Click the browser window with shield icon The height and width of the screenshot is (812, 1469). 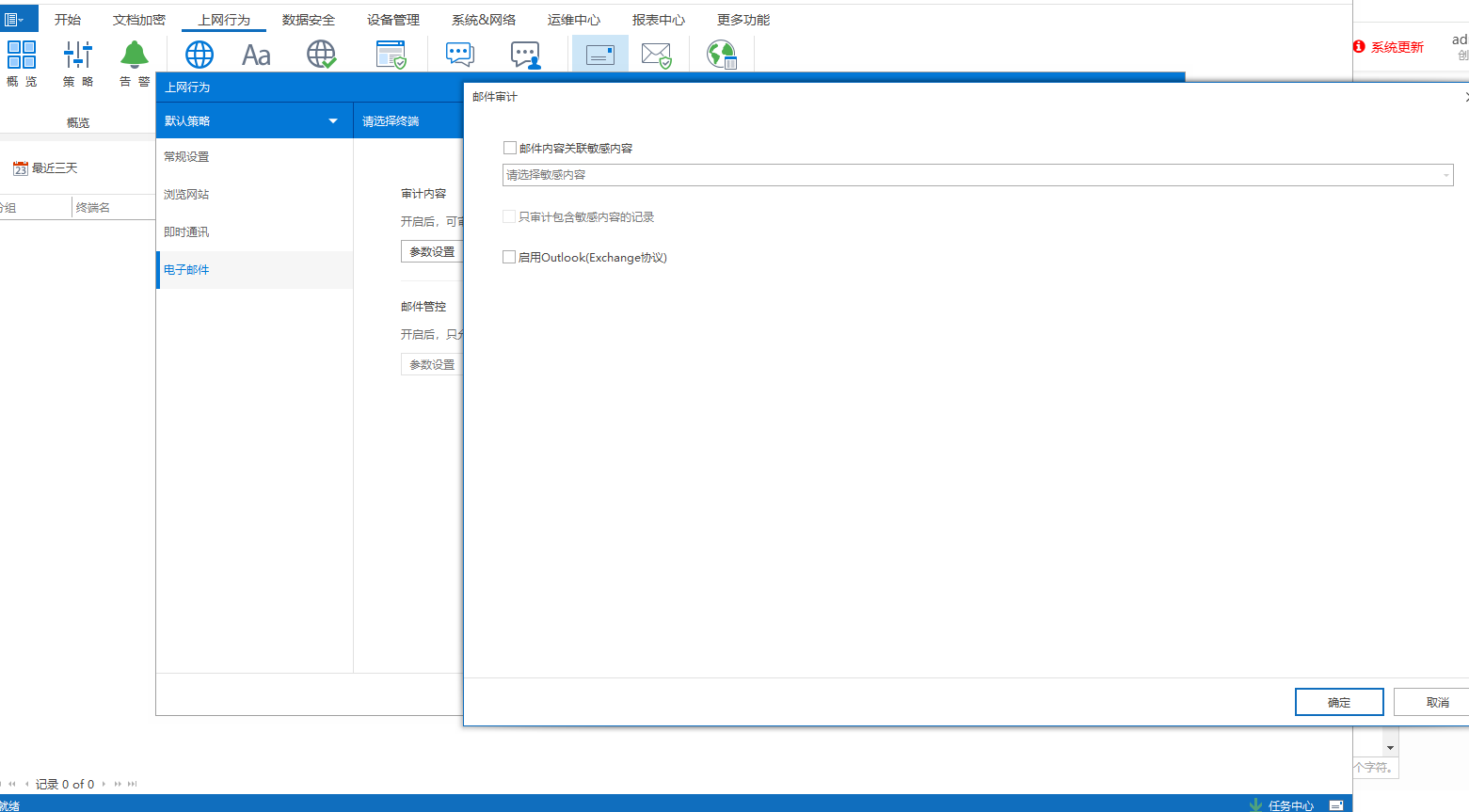pyautogui.click(x=391, y=55)
